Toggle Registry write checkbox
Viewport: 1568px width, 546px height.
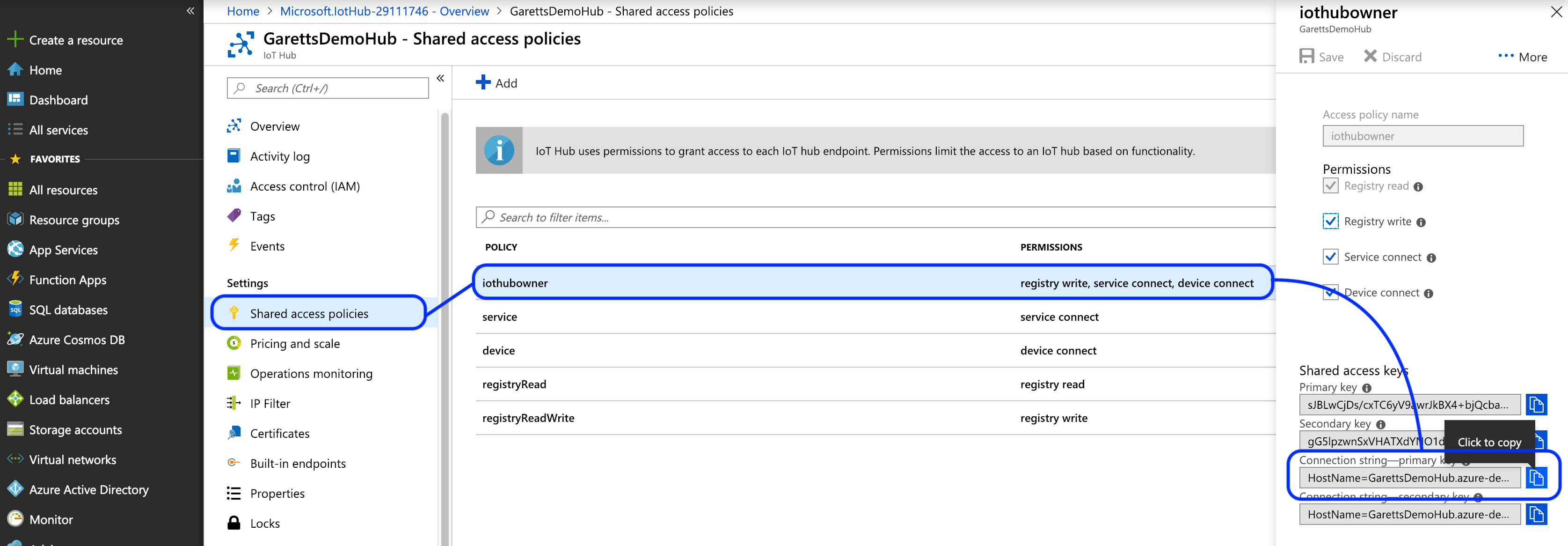1330,221
